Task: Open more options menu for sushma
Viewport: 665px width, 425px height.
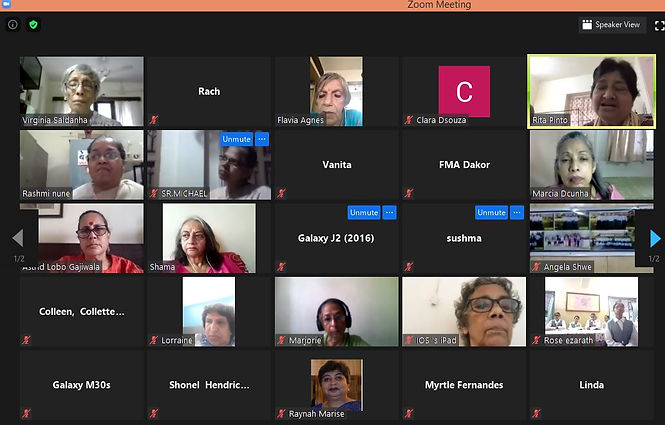Action: 517,212
